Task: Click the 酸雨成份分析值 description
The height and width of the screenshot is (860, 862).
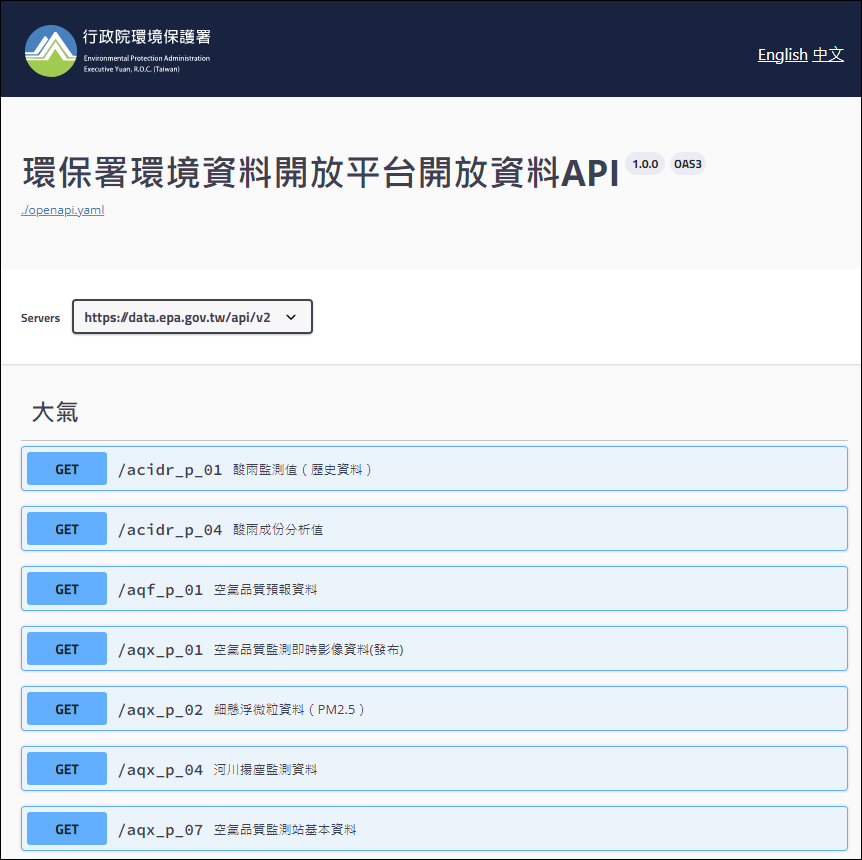Action: 278,530
